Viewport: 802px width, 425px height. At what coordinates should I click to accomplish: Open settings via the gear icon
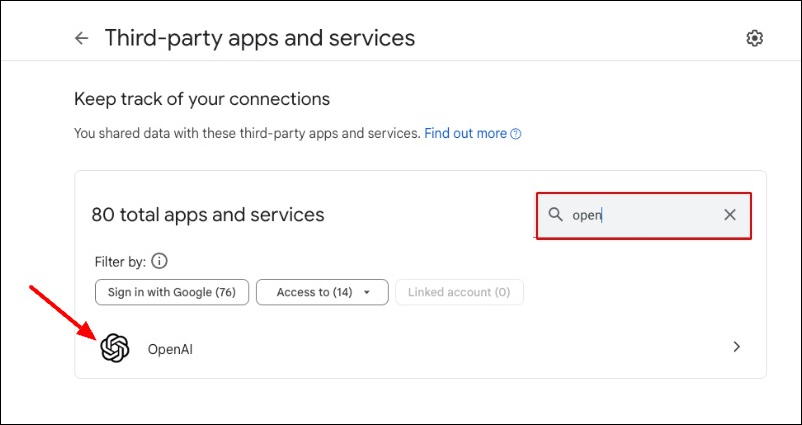click(x=754, y=38)
